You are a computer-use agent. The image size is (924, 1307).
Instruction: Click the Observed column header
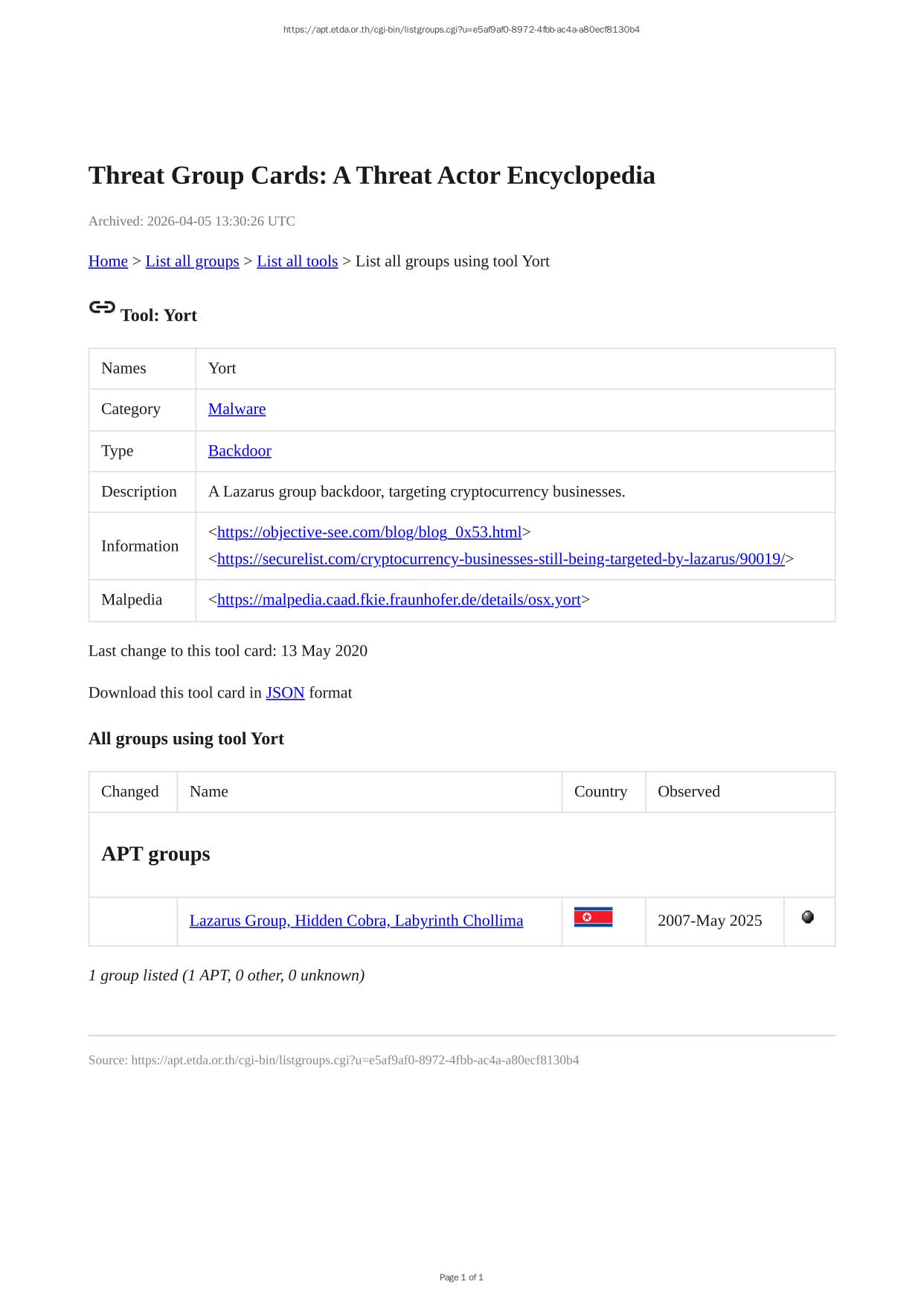[689, 791]
